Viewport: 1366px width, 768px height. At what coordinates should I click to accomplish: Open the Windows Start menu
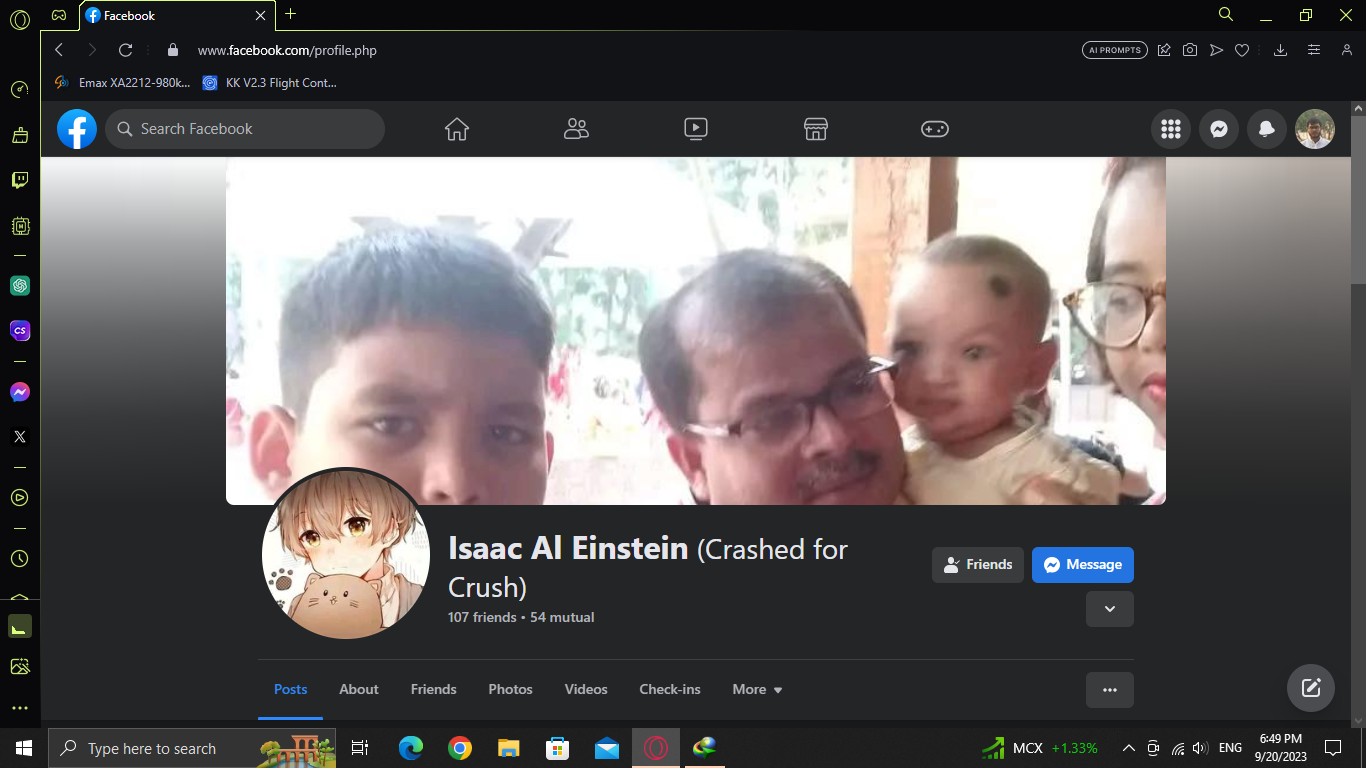pyautogui.click(x=24, y=748)
